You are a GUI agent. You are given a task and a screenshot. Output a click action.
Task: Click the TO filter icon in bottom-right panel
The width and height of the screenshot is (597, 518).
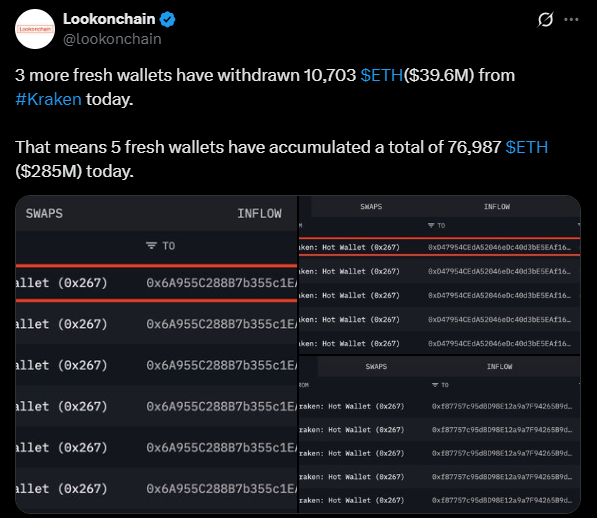click(x=435, y=385)
